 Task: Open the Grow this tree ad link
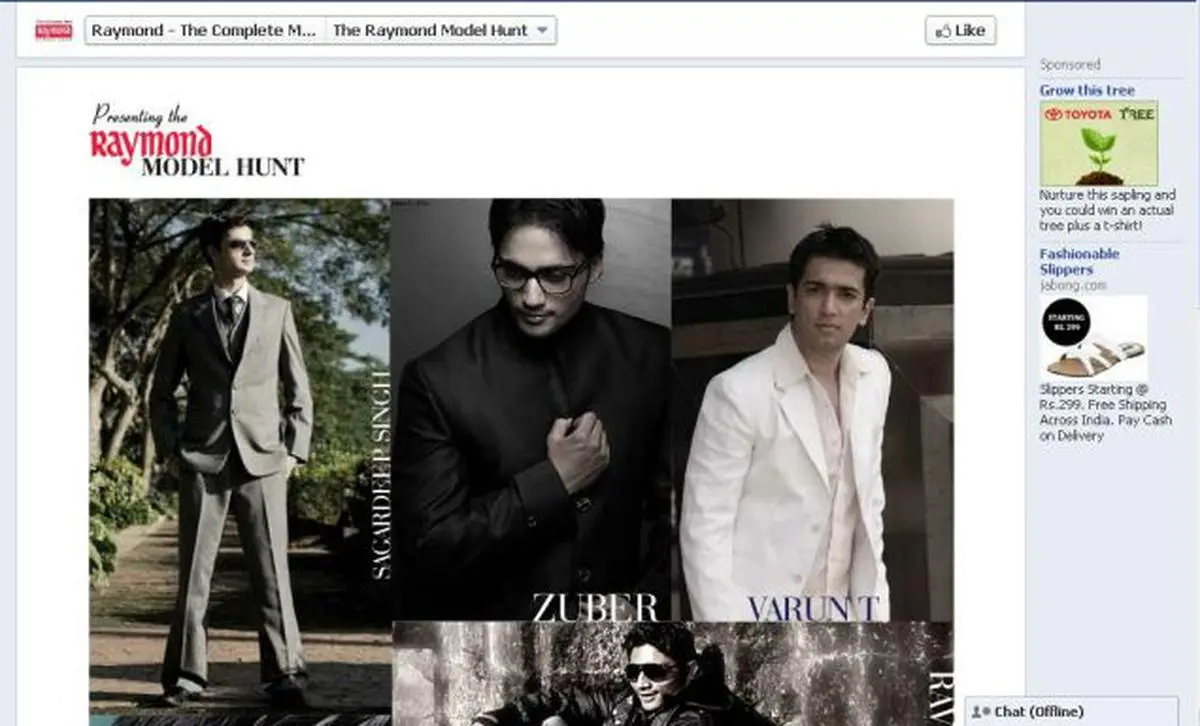pyautogui.click(x=1087, y=90)
